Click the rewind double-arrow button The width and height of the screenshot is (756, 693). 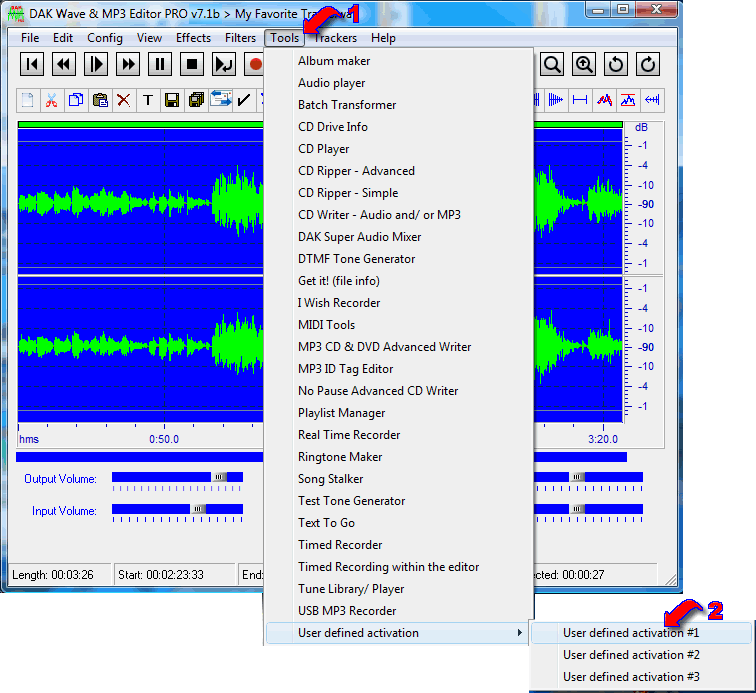click(x=64, y=65)
